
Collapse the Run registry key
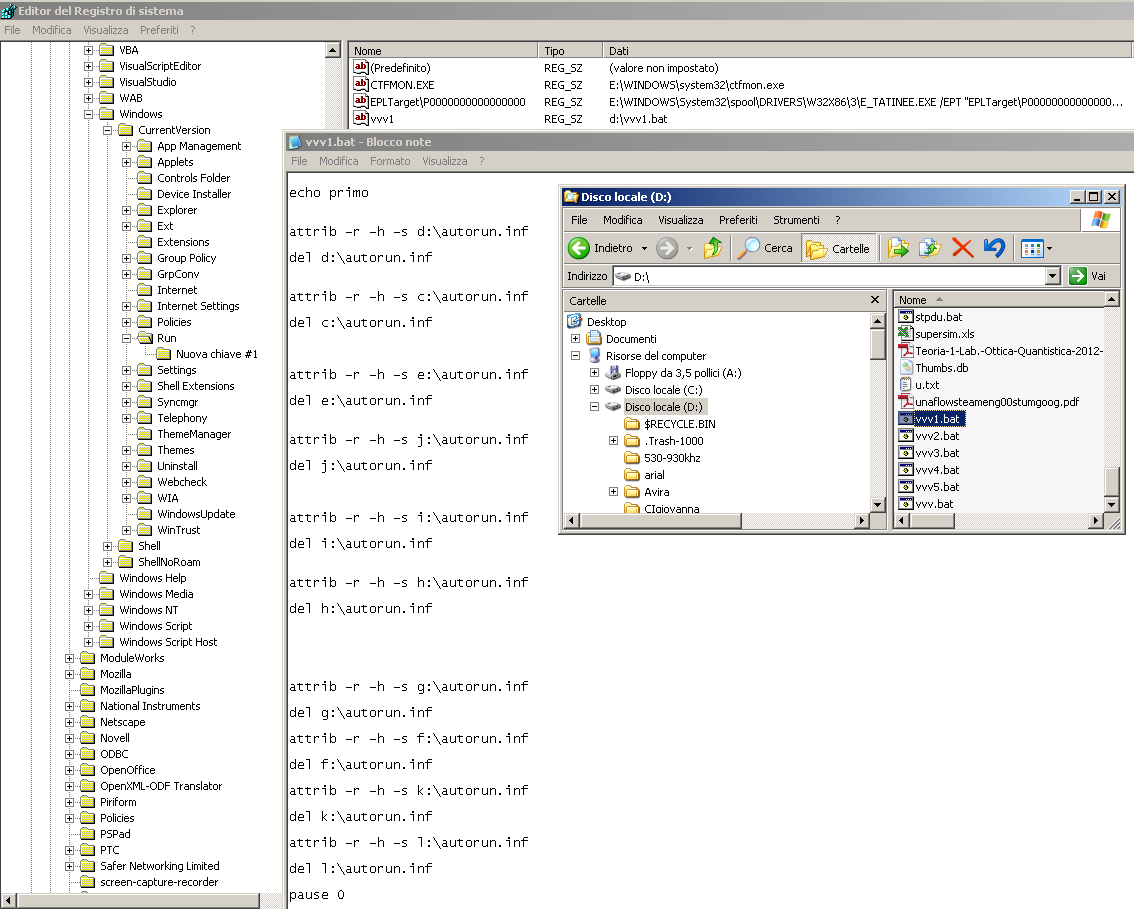(x=127, y=338)
